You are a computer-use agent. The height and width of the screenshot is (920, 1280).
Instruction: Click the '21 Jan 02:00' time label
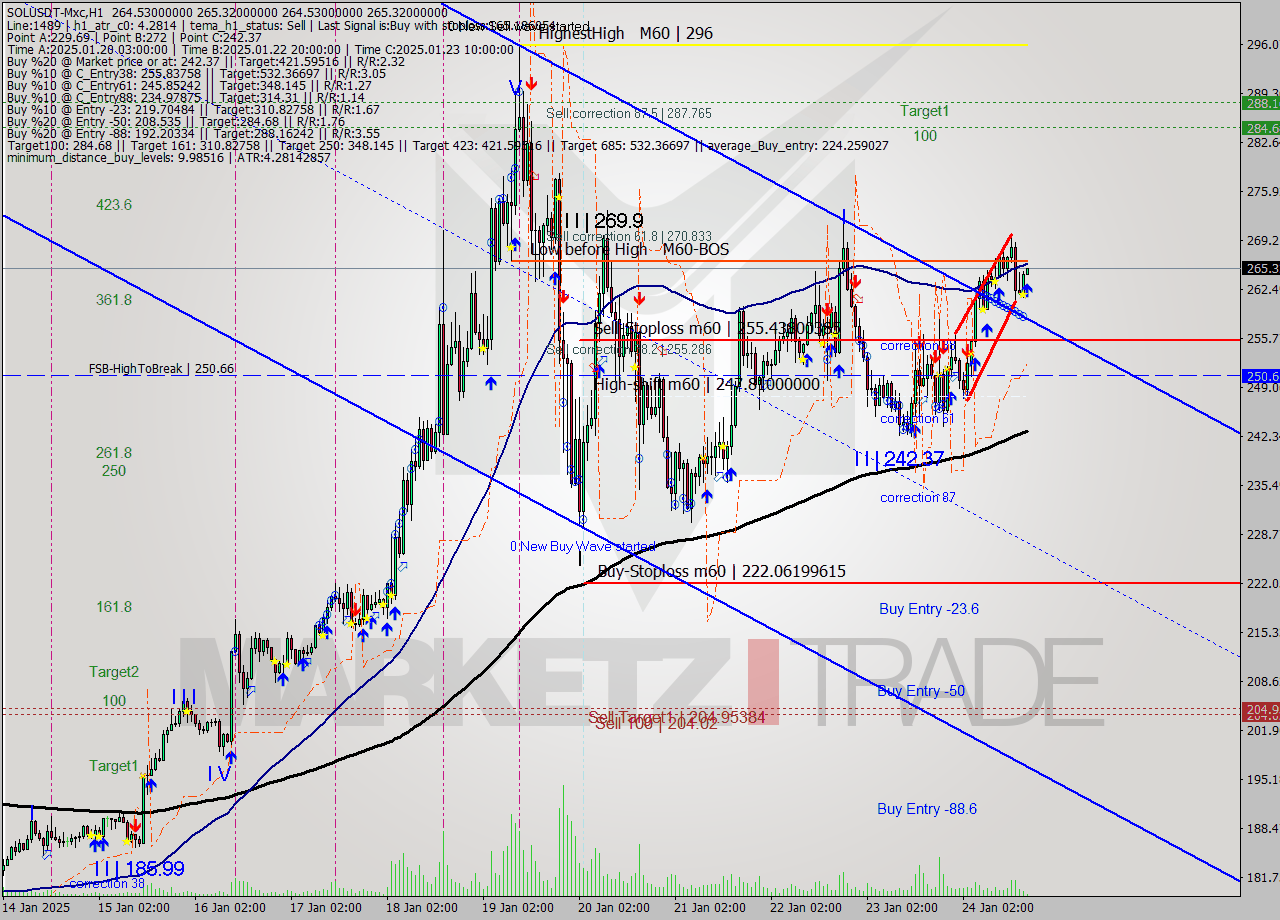coord(710,908)
